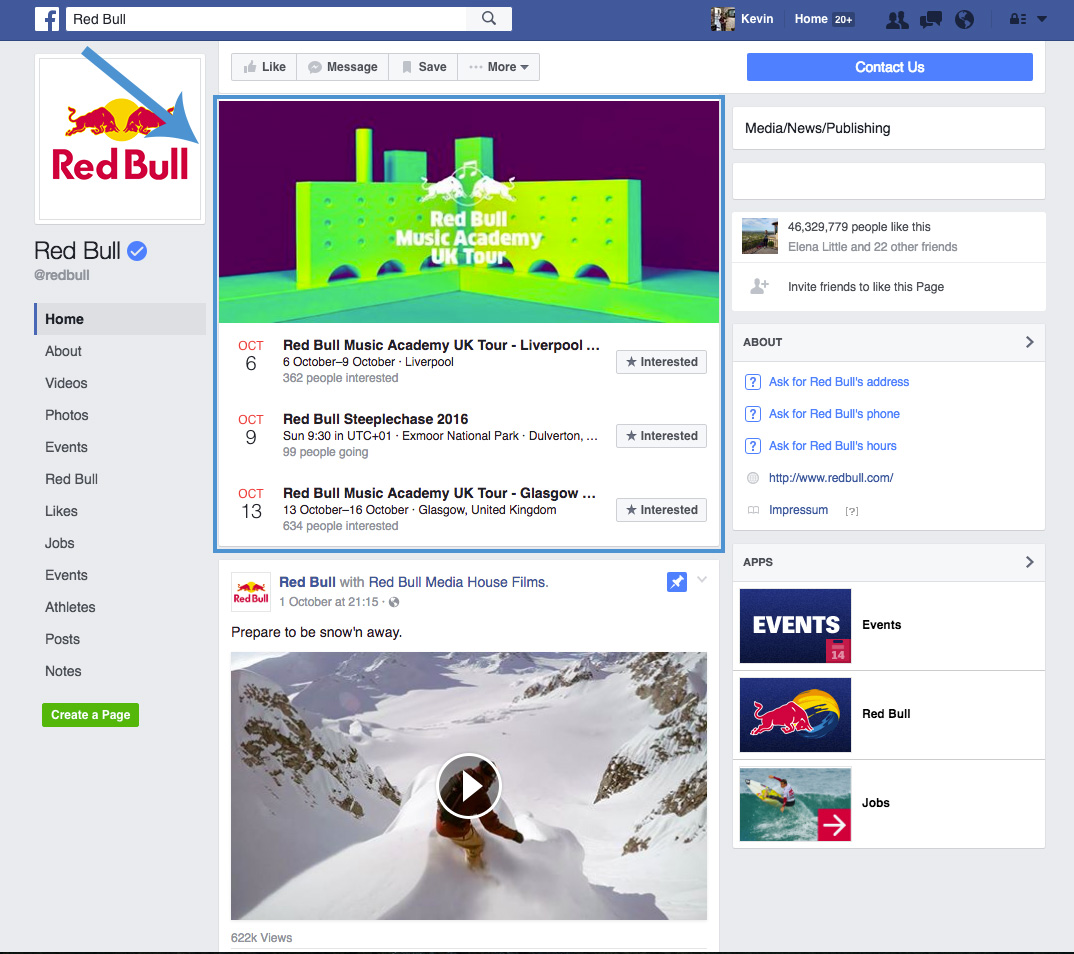Select Home in the page sidebar
1074x954 pixels.
[x=120, y=319]
